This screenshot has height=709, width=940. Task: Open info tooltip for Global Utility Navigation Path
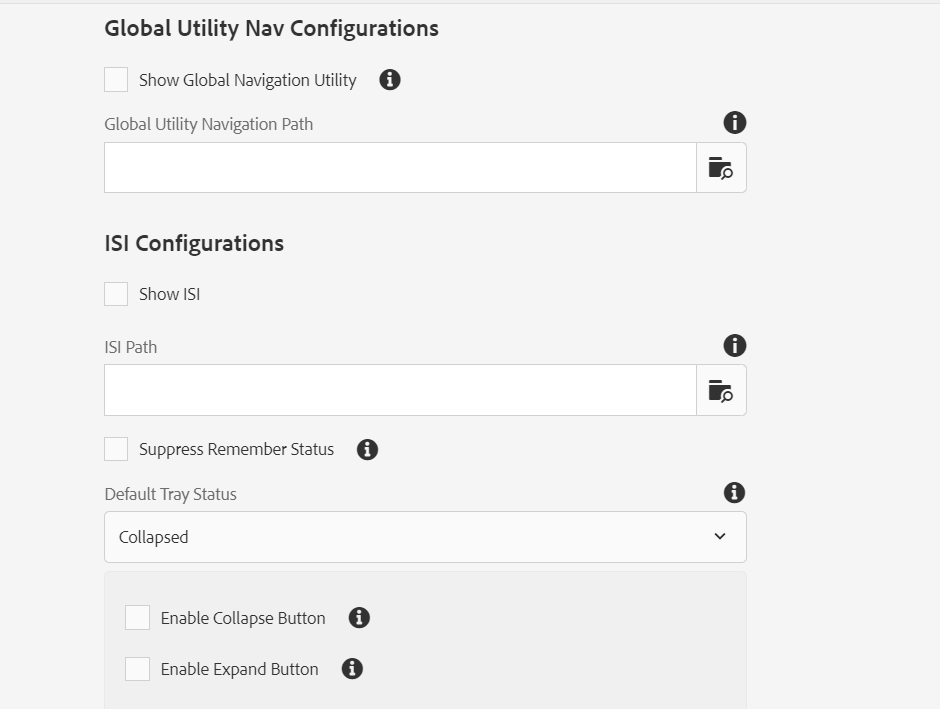click(x=734, y=123)
